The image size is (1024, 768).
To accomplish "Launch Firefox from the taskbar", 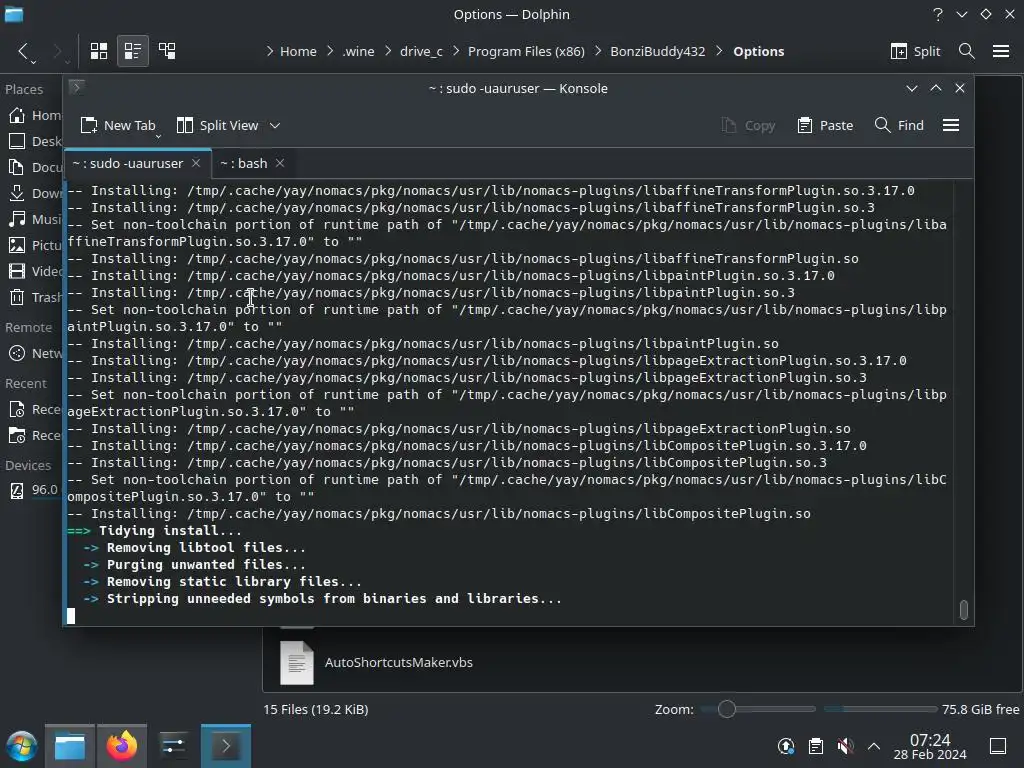I will point(121,746).
